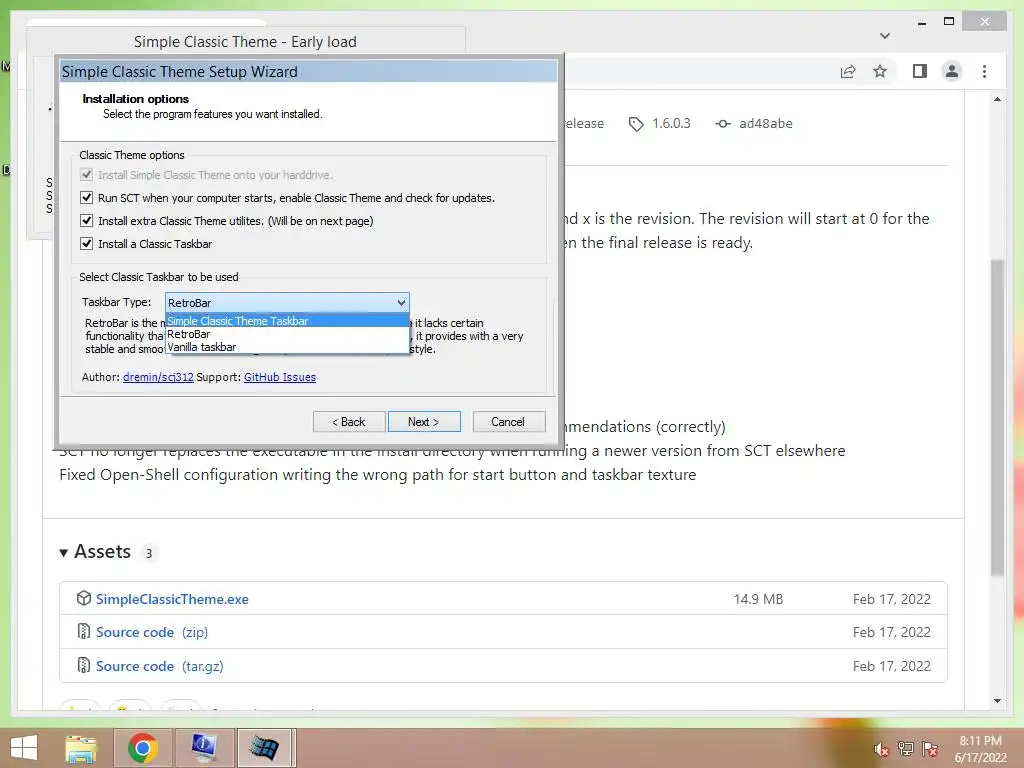Collapse the Taskbar Type combo box arrow
This screenshot has height=768, width=1024.
coord(401,302)
